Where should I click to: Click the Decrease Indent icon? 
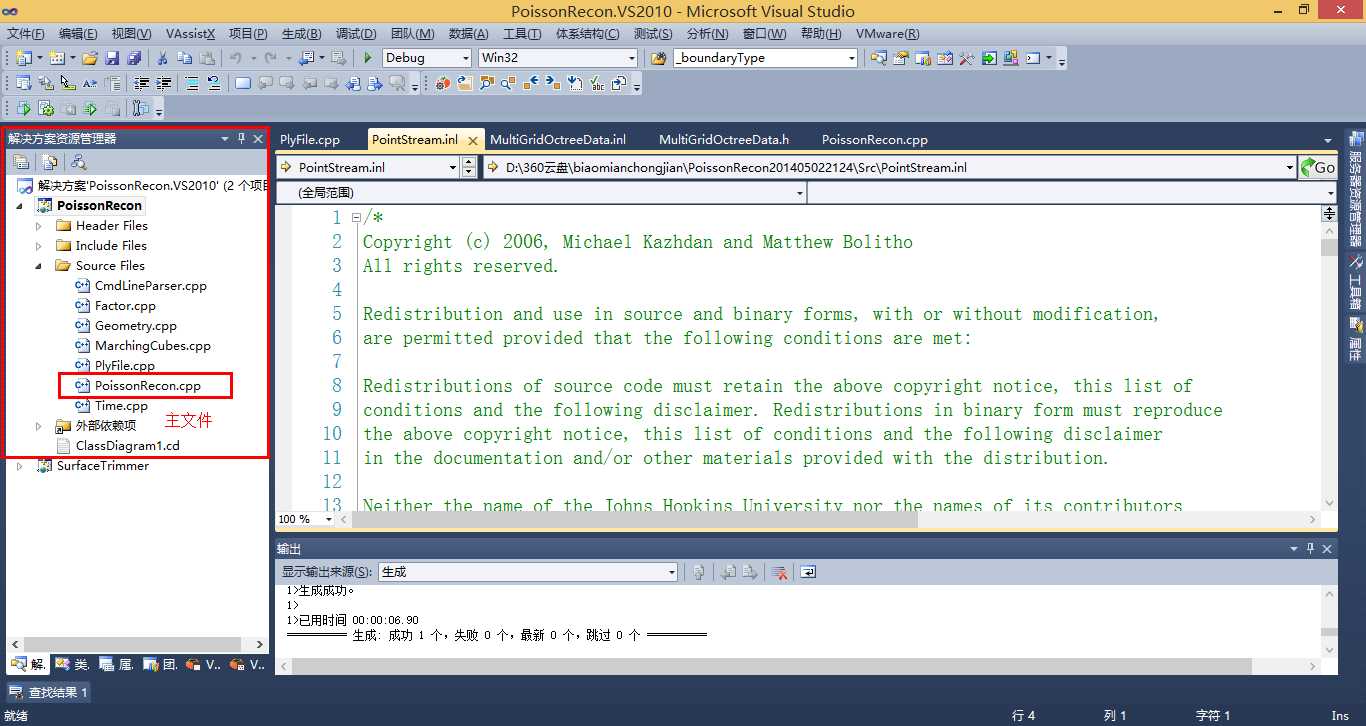(x=142, y=83)
